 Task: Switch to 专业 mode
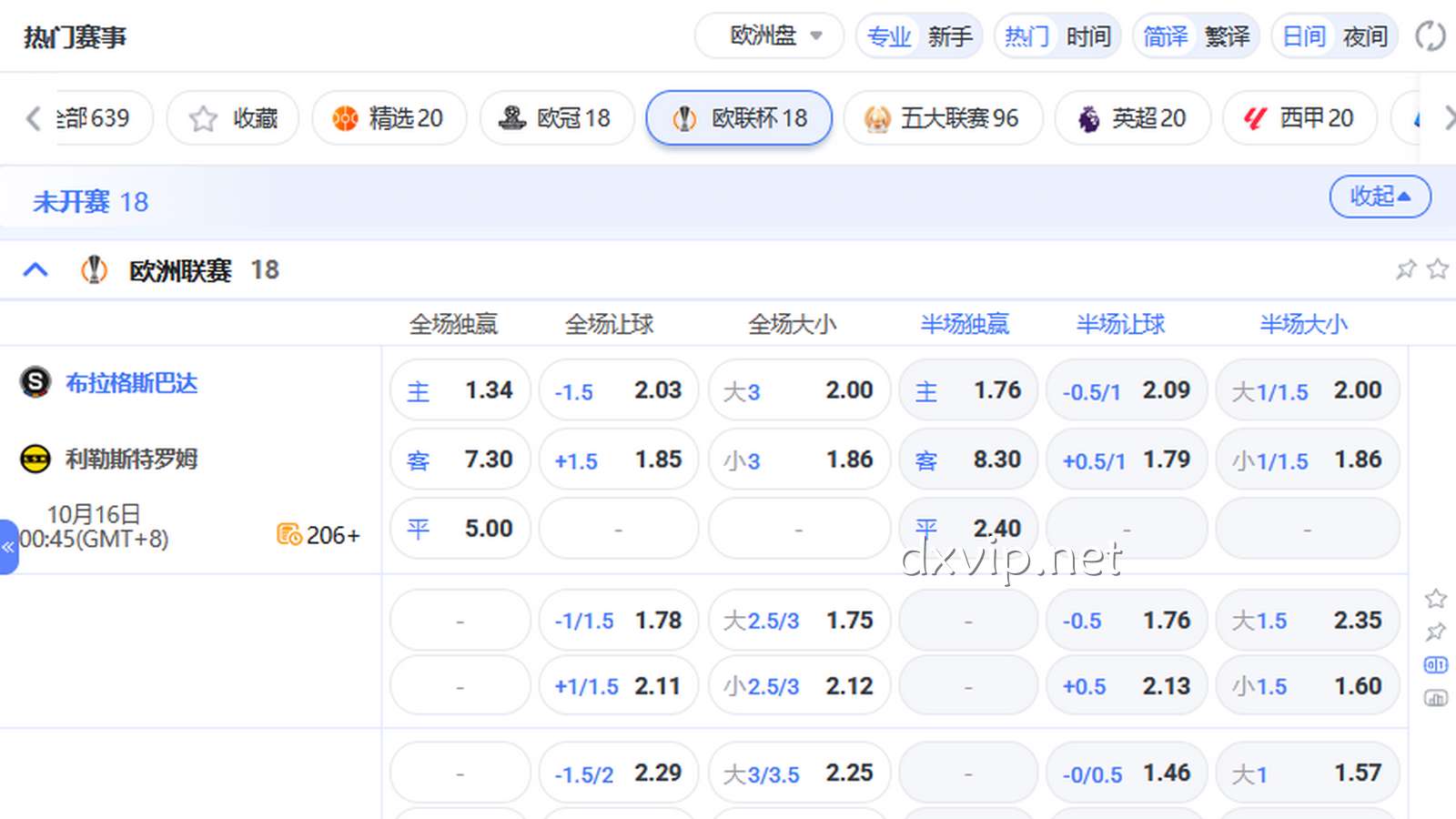pos(888,36)
